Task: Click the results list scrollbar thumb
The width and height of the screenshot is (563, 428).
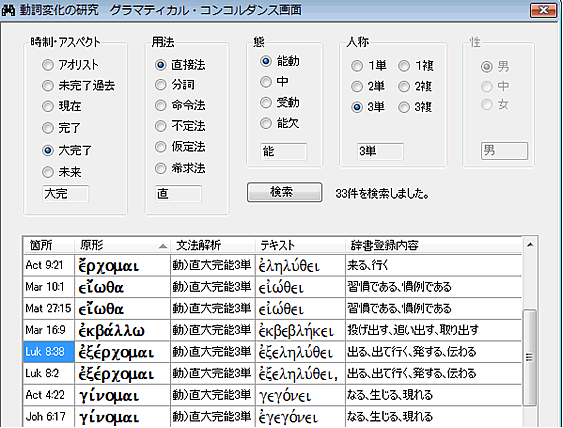Action: pos(530,357)
